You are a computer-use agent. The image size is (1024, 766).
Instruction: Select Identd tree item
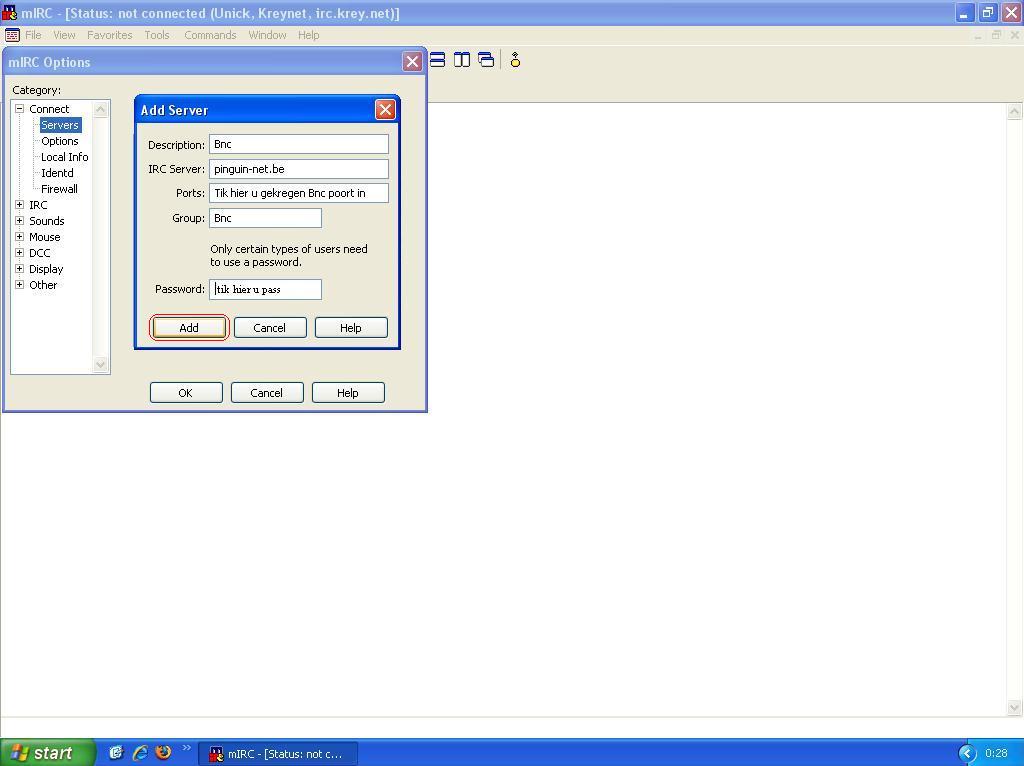(57, 173)
